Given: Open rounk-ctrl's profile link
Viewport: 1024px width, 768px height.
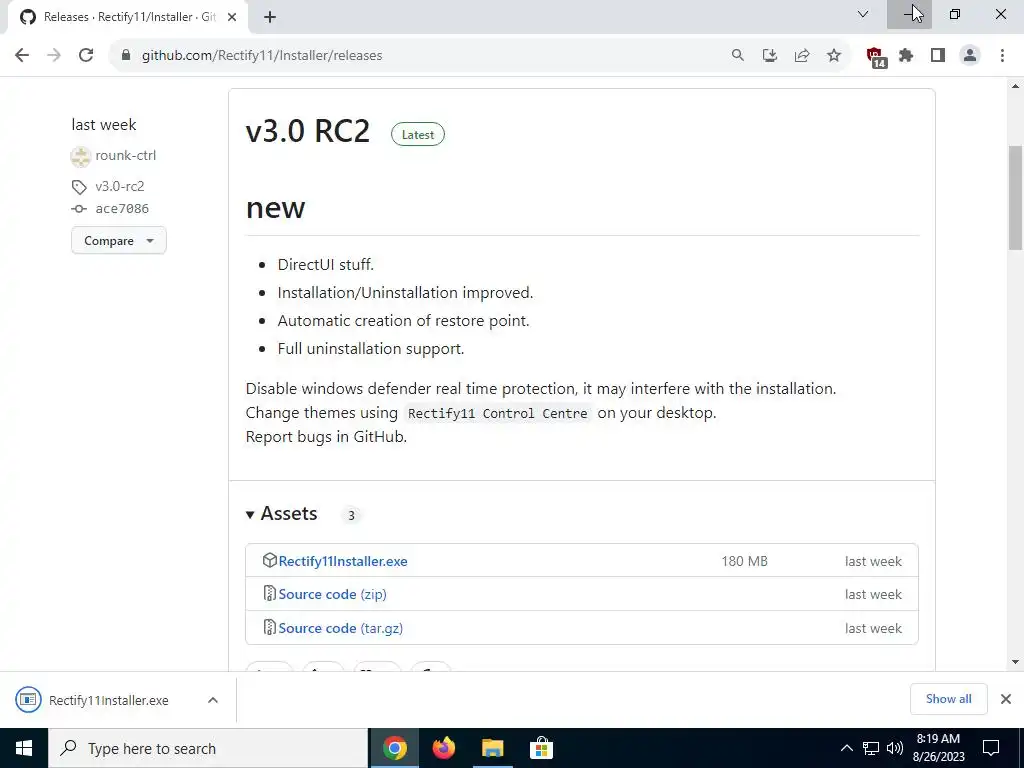Looking at the screenshot, I should tap(125, 155).
